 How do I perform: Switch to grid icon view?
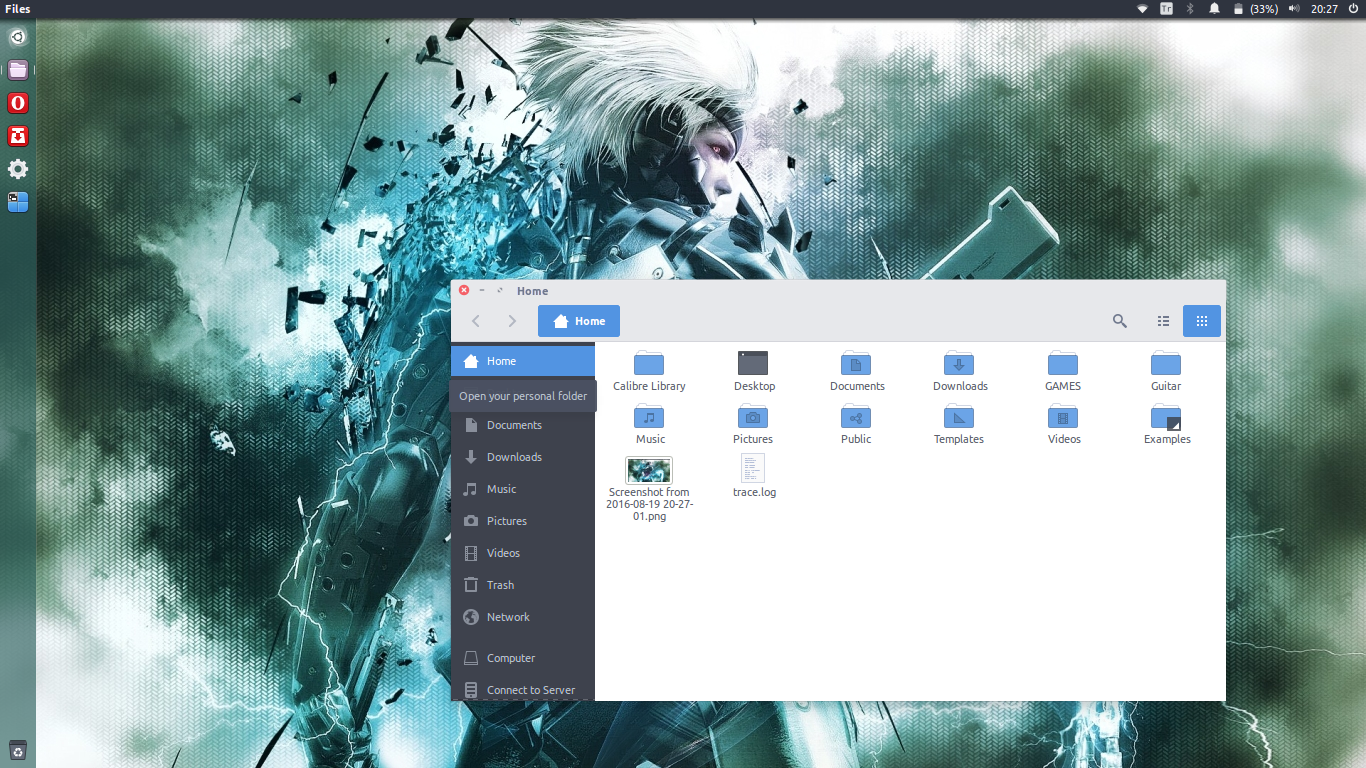click(x=1202, y=321)
